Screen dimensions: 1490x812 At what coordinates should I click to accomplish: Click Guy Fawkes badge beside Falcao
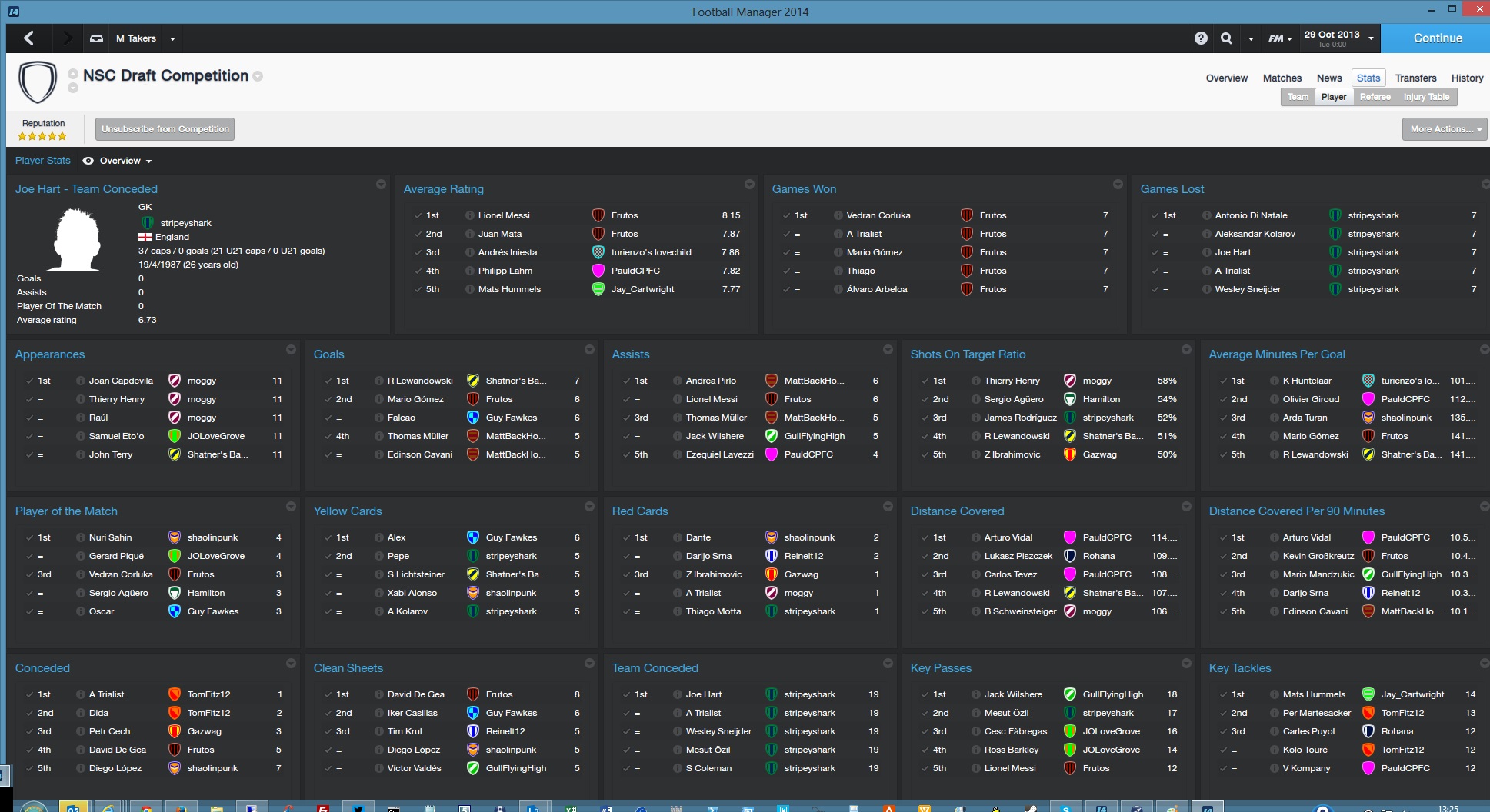(x=473, y=418)
